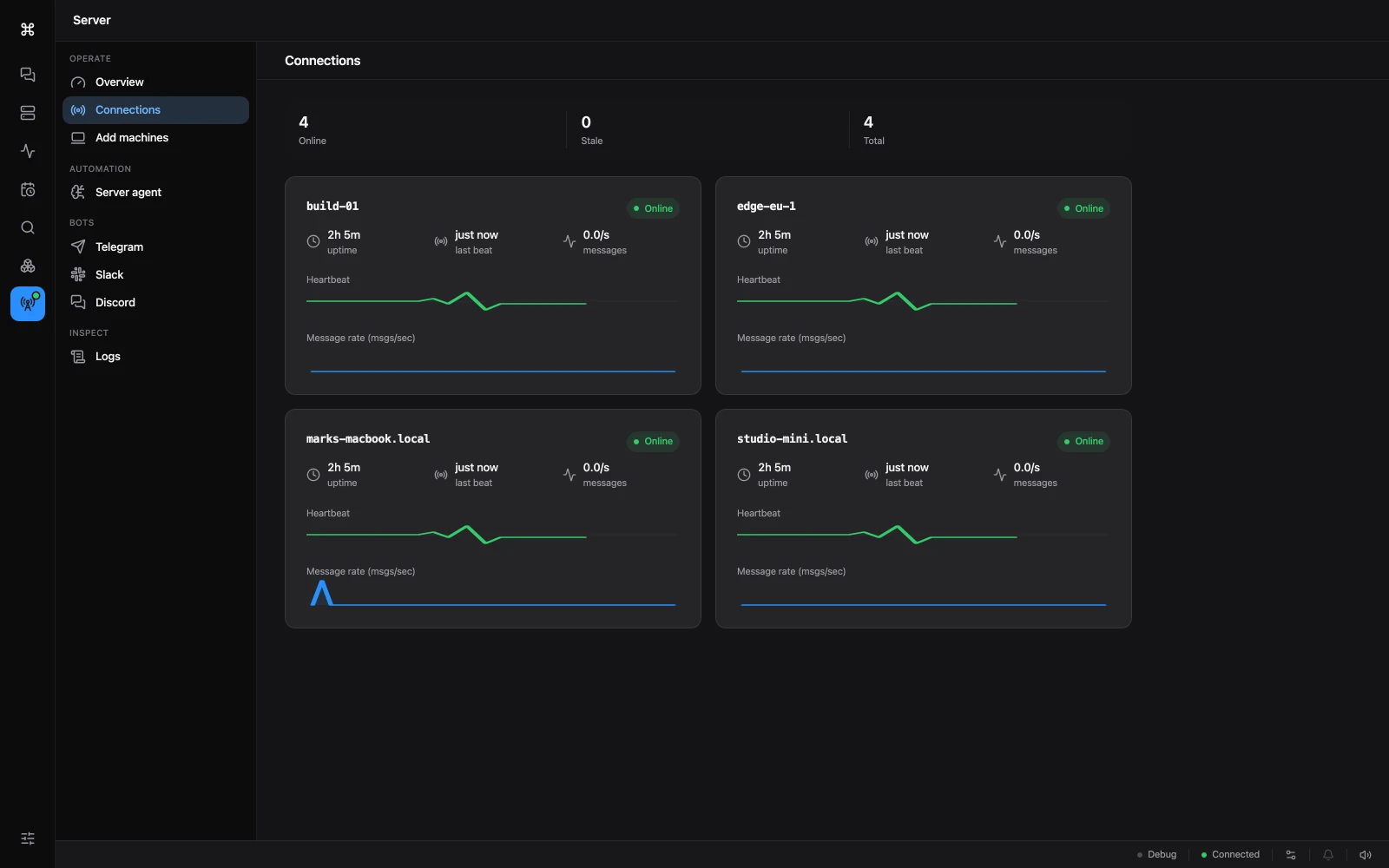Open Logs under Inspect
The height and width of the screenshot is (868, 1389).
click(x=155, y=357)
